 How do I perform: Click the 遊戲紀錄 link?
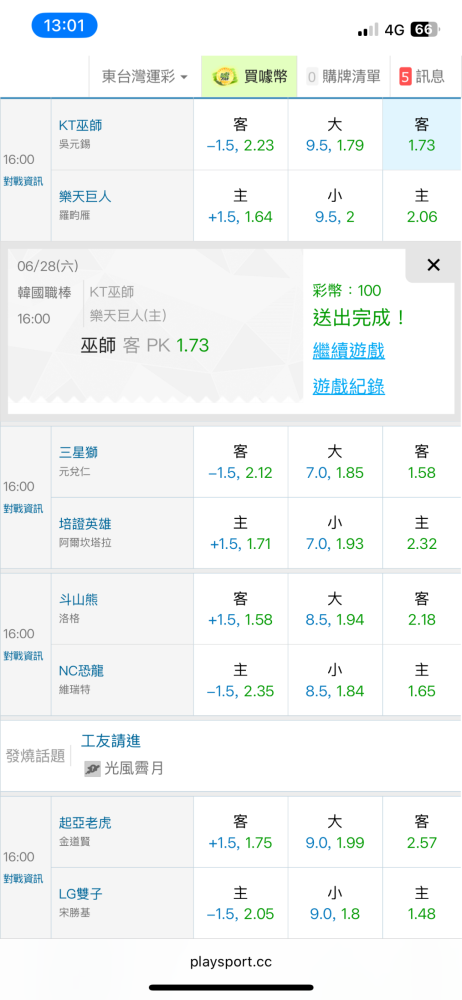(348, 386)
